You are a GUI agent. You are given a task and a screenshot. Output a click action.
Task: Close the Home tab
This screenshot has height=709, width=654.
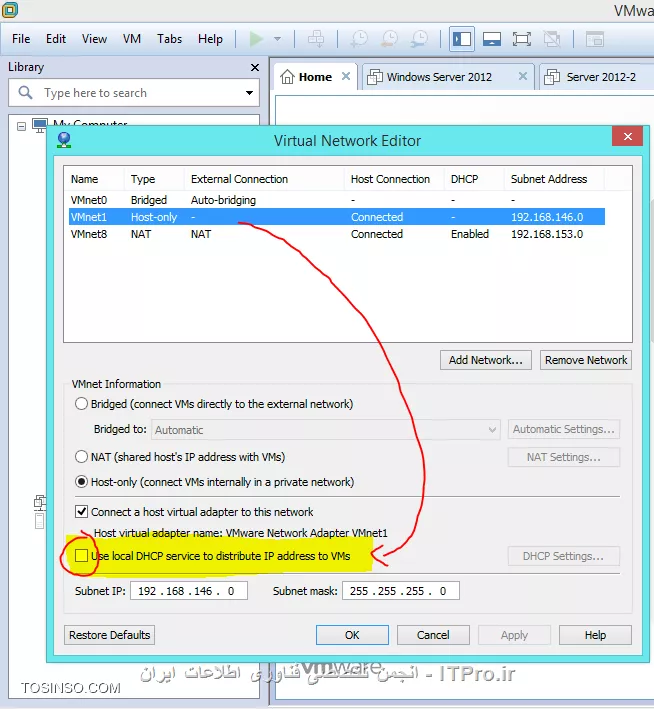[x=346, y=76]
